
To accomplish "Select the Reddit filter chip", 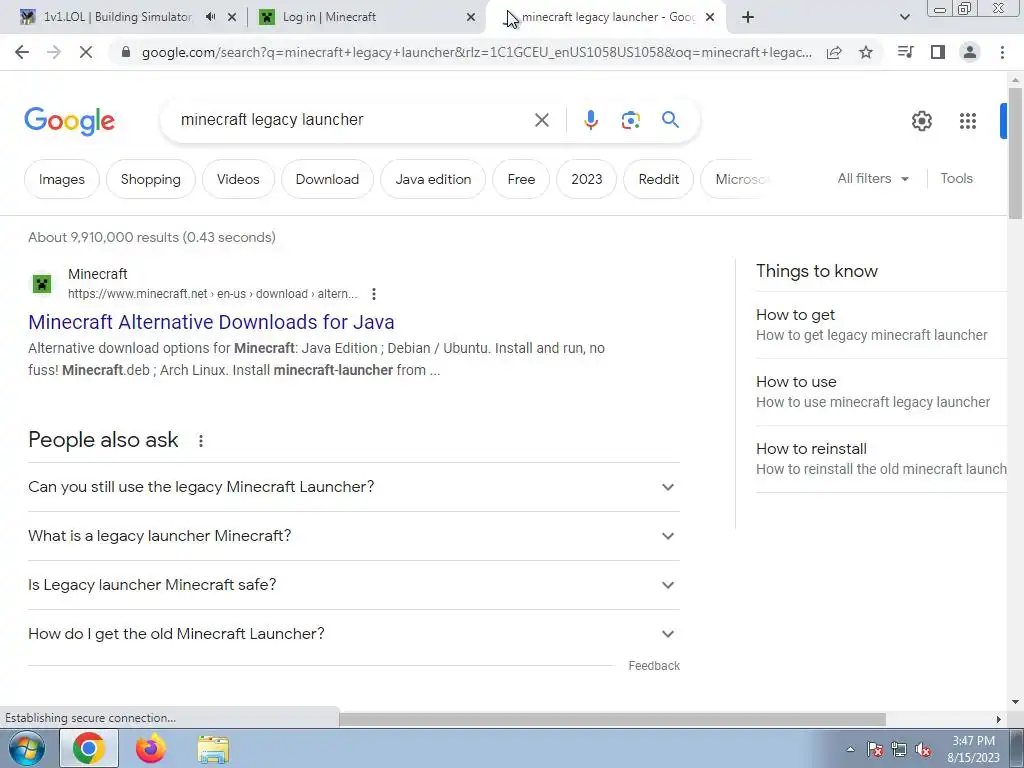I will point(659,179).
